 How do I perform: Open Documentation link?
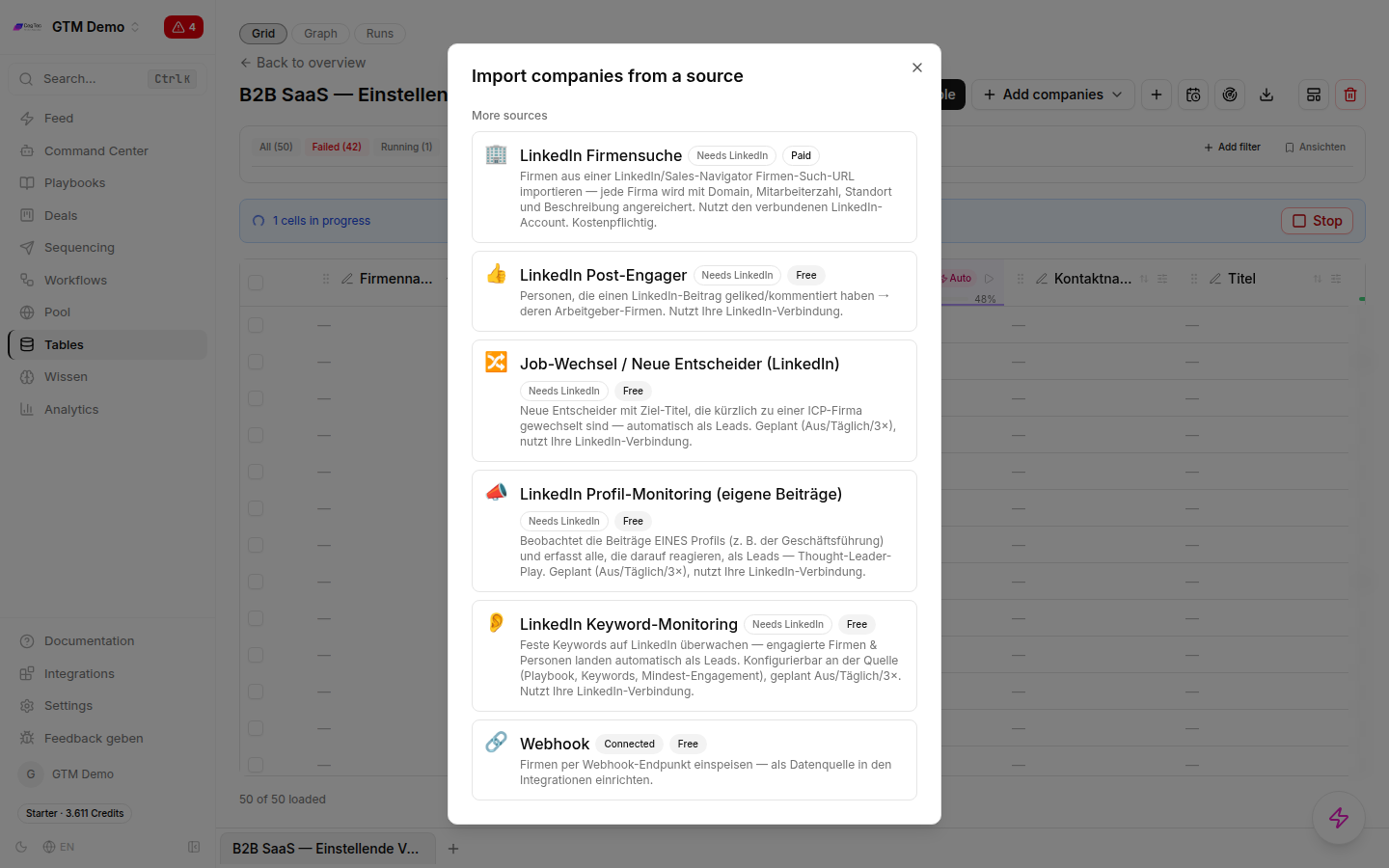(107, 641)
